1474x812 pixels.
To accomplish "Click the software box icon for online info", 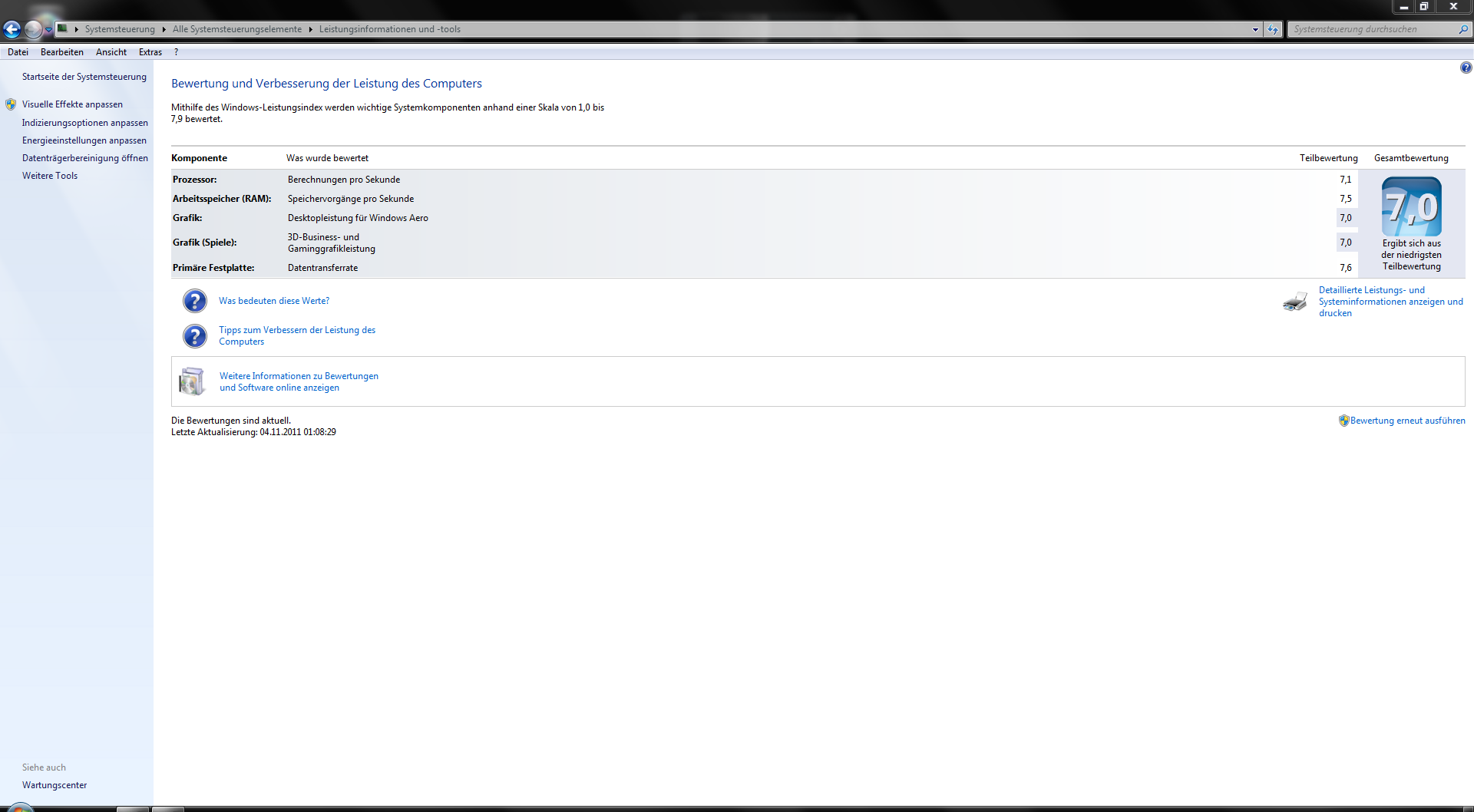I will [x=192, y=381].
